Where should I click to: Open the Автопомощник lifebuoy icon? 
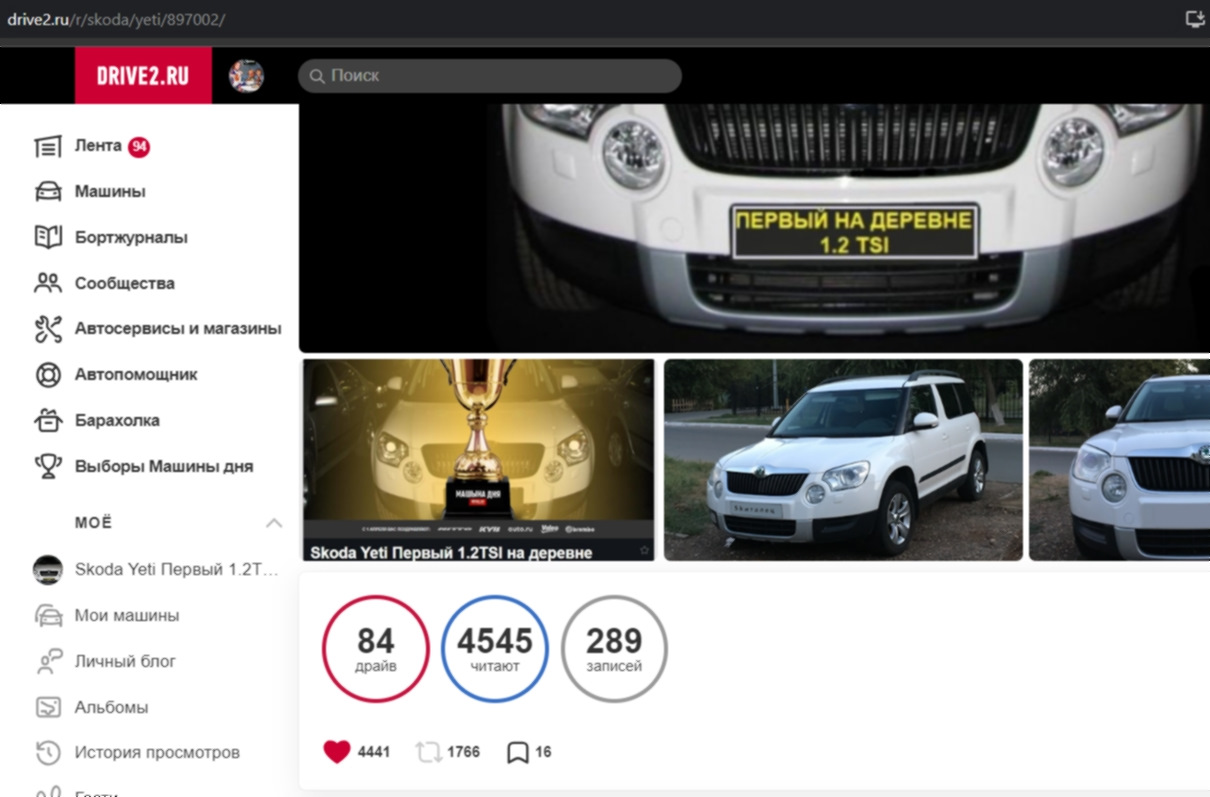pyautogui.click(x=48, y=375)
